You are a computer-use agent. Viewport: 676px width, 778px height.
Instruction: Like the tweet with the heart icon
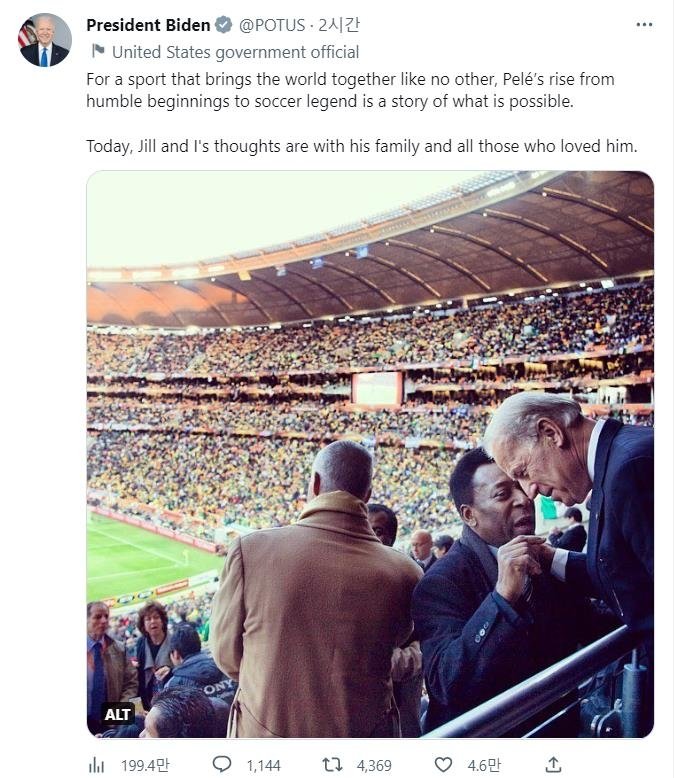coord(443,765)
